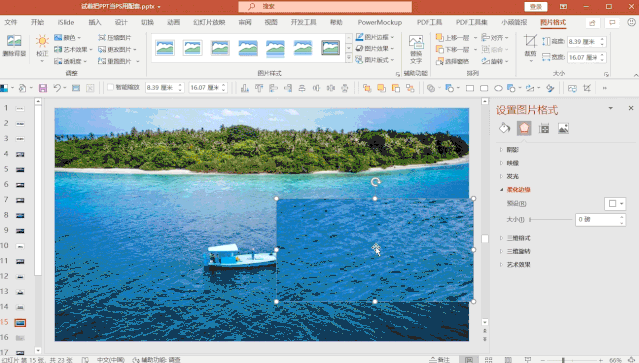Viewport: 639px width, 363px height.
Task: Click the ribbon Height (高度) field 8.39 厘米
Action: point(587,42)
